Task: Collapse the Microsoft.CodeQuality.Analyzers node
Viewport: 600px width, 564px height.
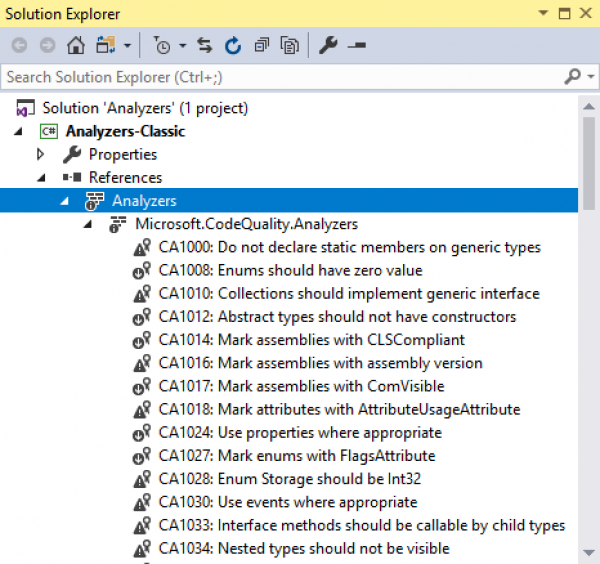Action: (88, 224)
